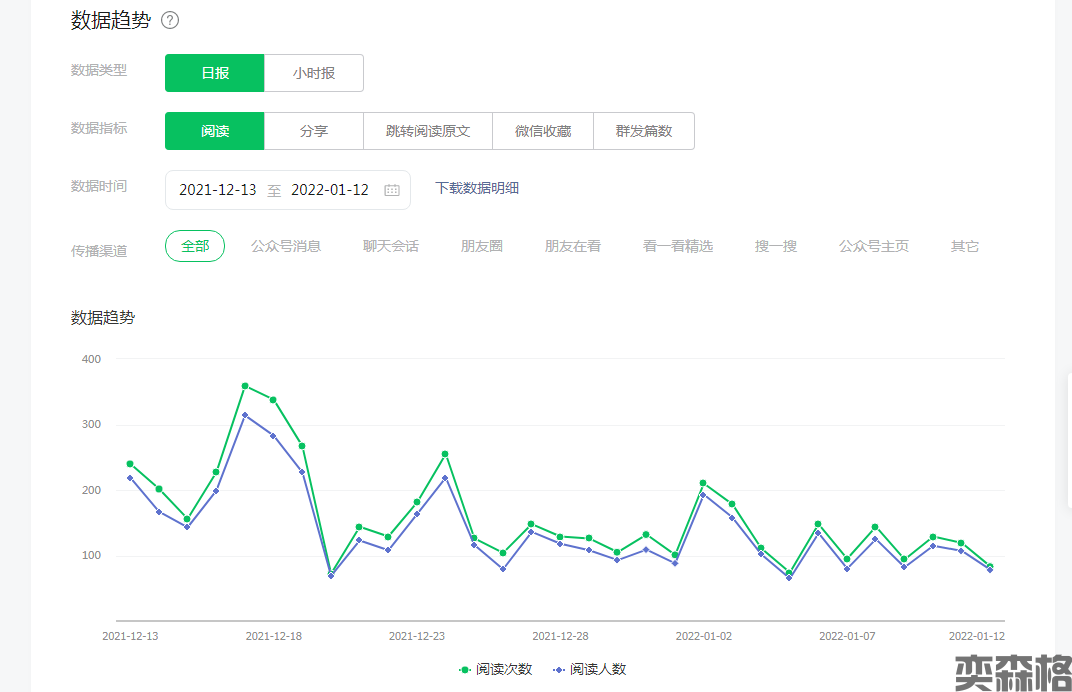The image size is (1072, 692).
Task: Select 微信收藏 metric
Action: [x=543, y=131]
